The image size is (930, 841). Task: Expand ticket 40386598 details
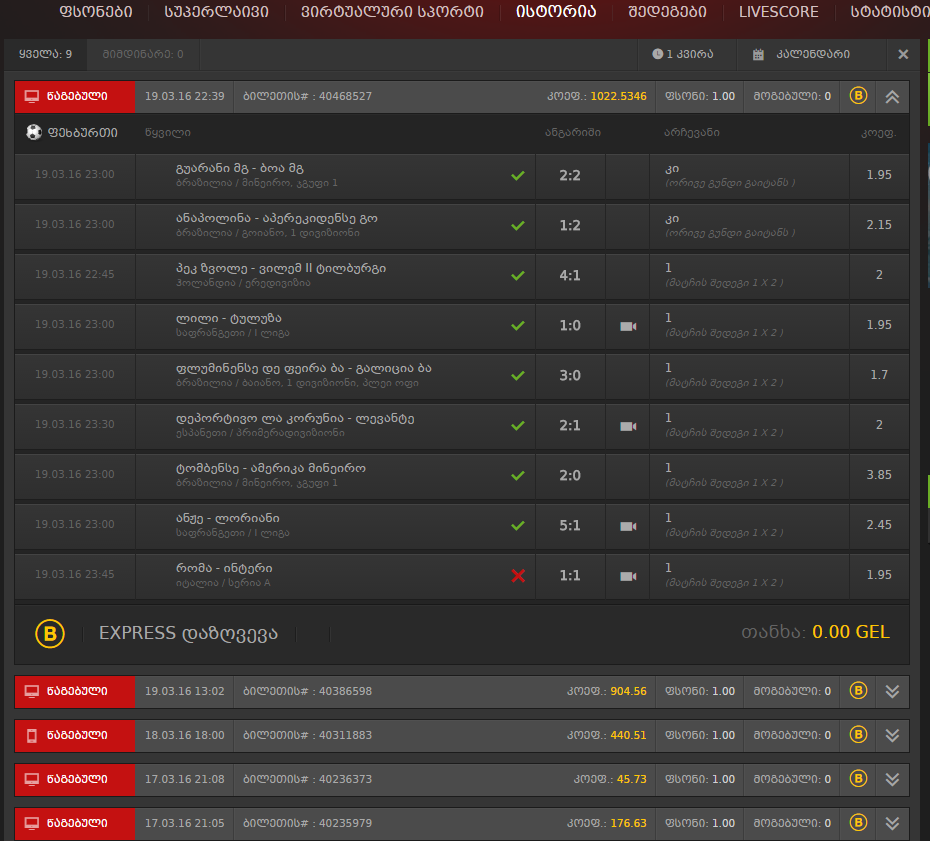click(x=892, y=692)
